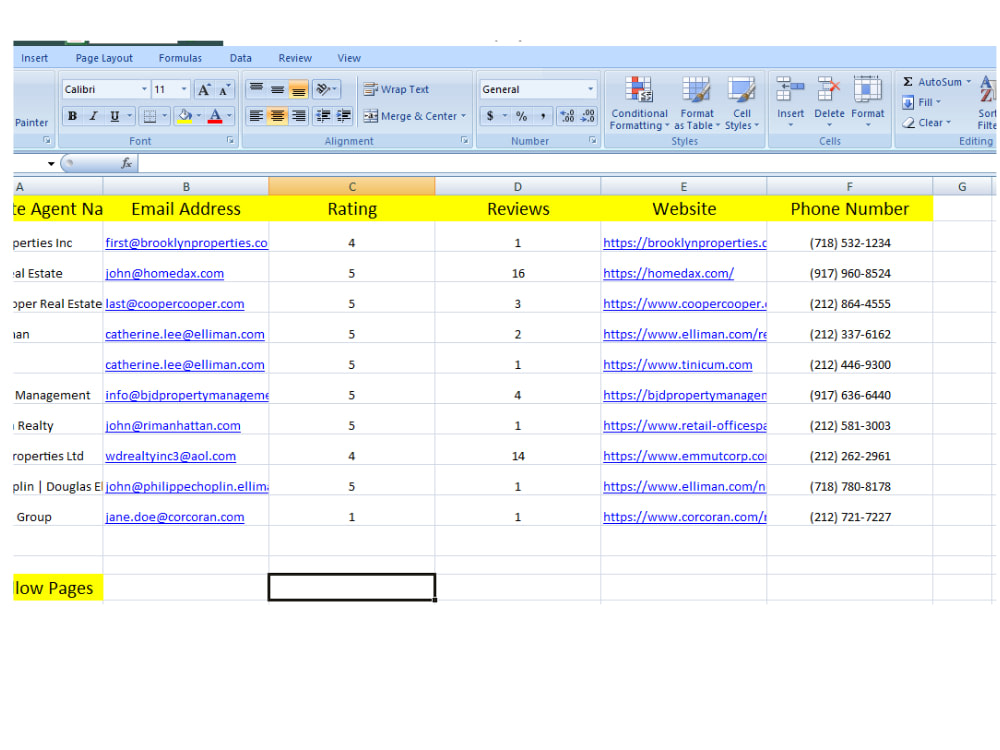Image resolution: width=1000 pixels, height=750 pixels.
Task: Open Merge & Center dropdown arrow
Action: point(464,116)
